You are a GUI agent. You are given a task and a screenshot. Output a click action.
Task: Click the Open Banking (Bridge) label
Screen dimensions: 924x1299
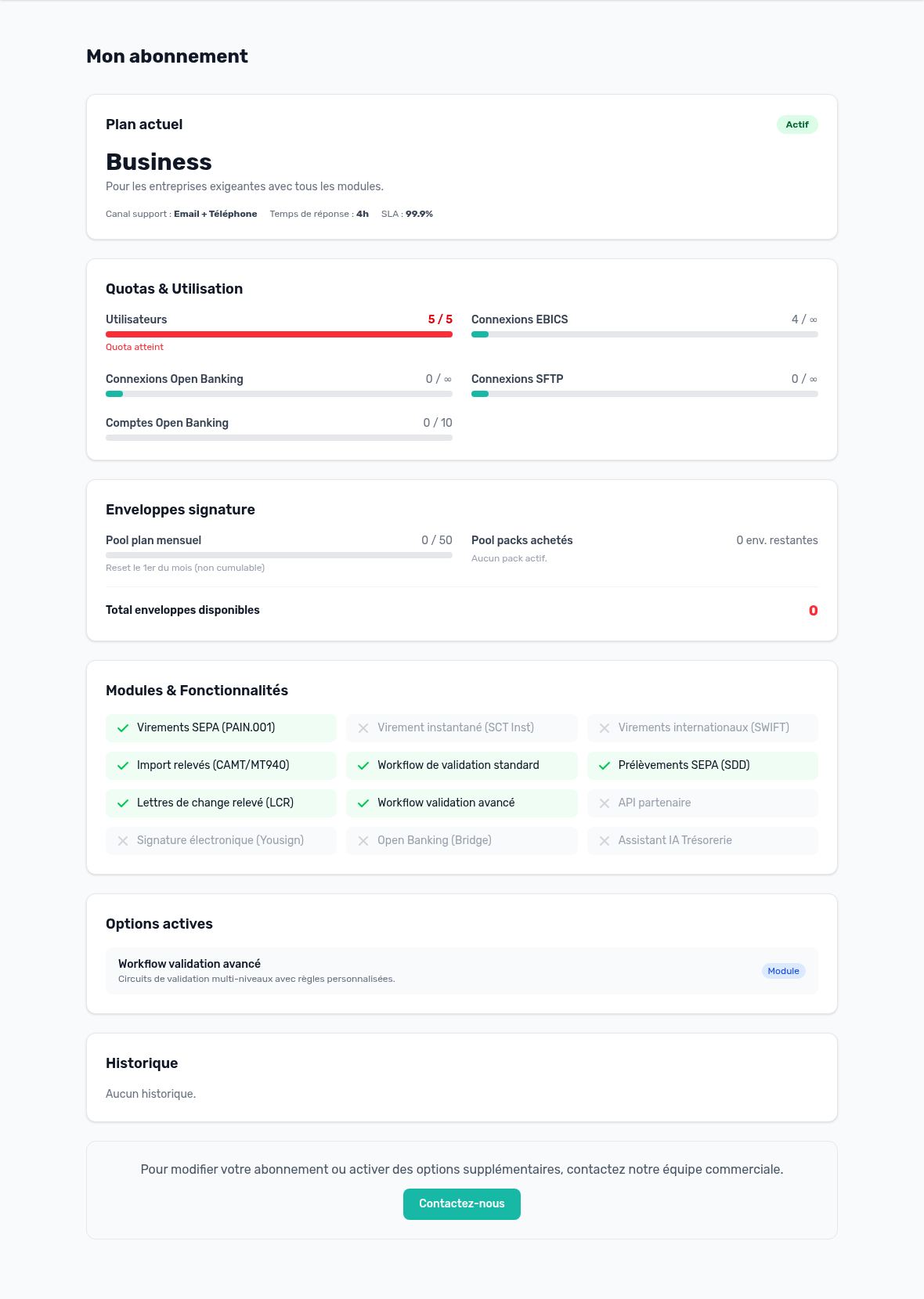(x=435, y=840)
